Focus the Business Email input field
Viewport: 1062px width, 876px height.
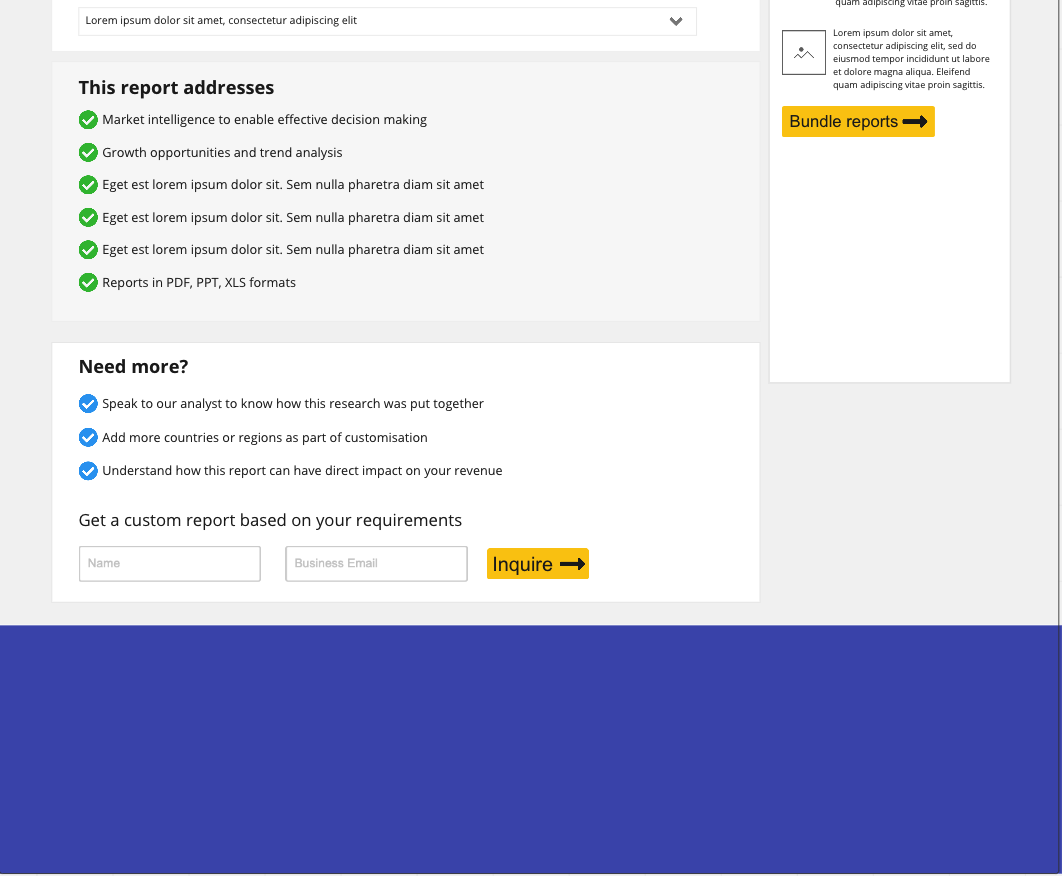tap(377, 564)
